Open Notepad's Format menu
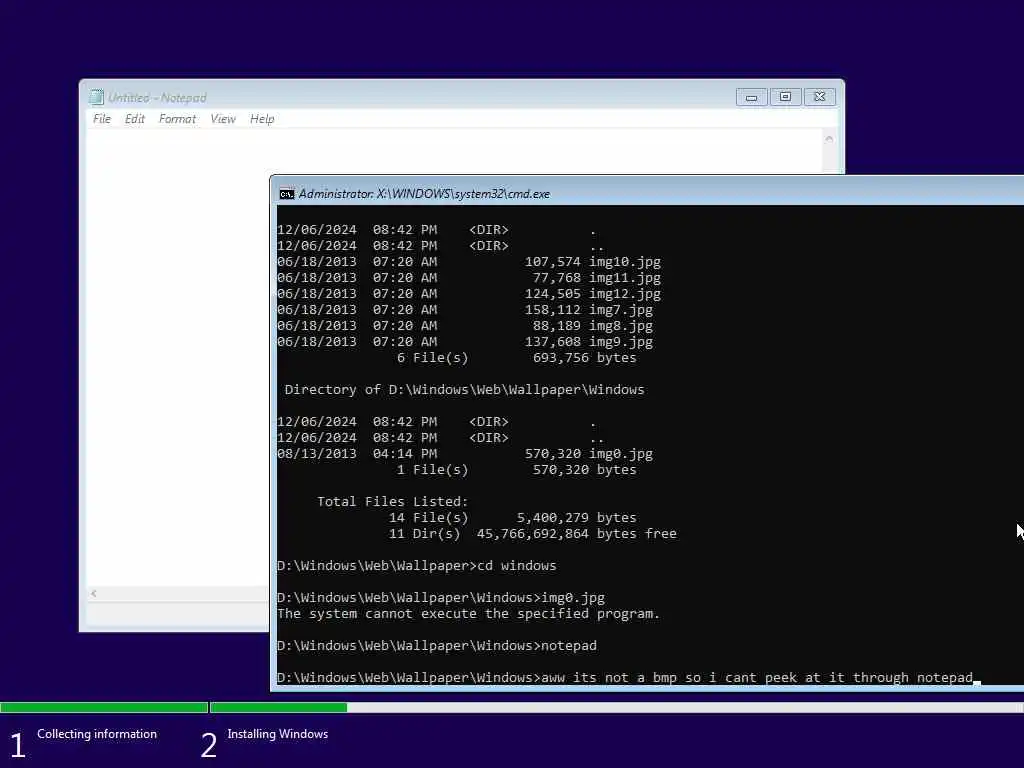This screenshot has height=768, width=1024. (177, 119)
